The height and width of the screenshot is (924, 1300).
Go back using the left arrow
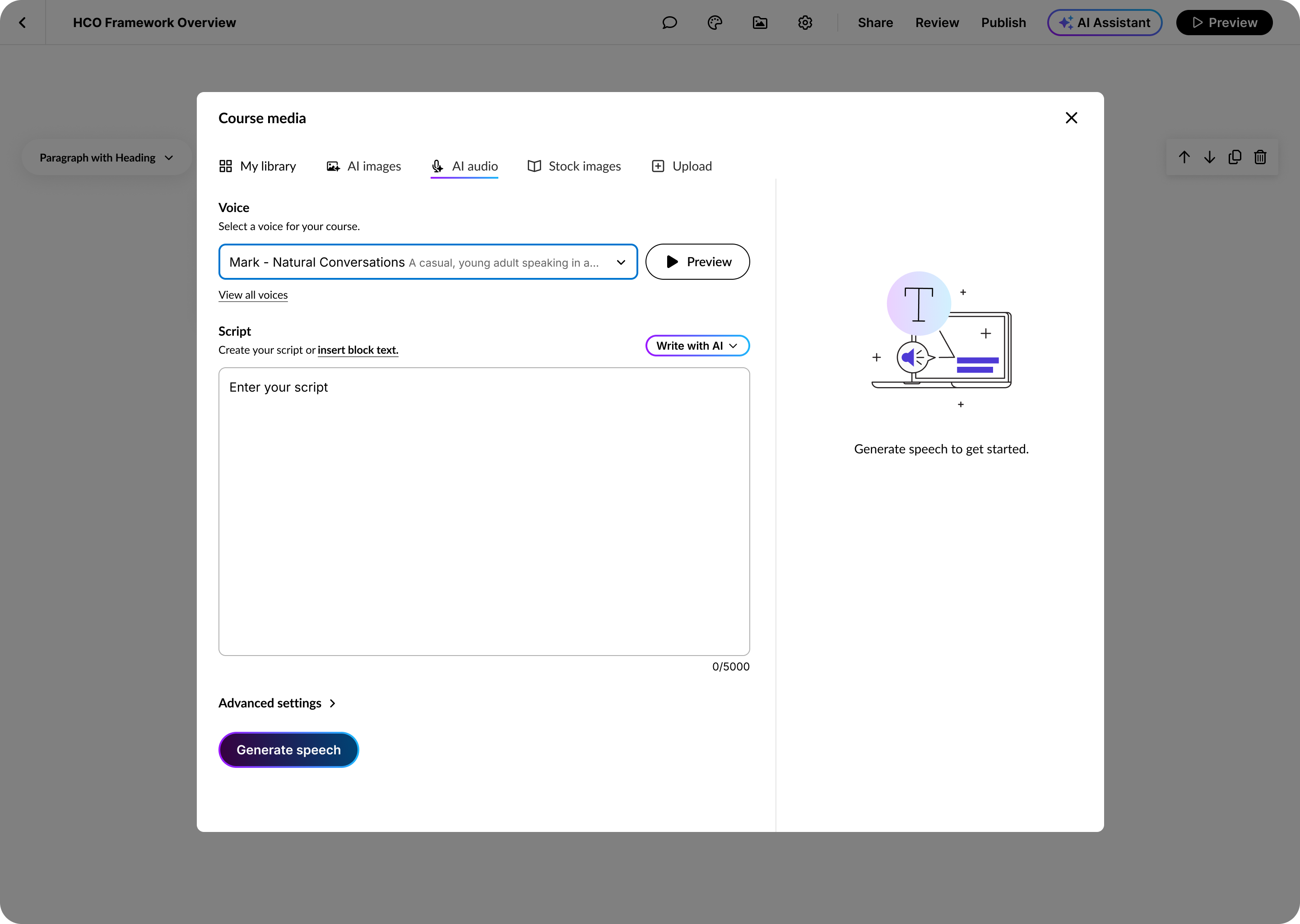(x=22, y=23)
